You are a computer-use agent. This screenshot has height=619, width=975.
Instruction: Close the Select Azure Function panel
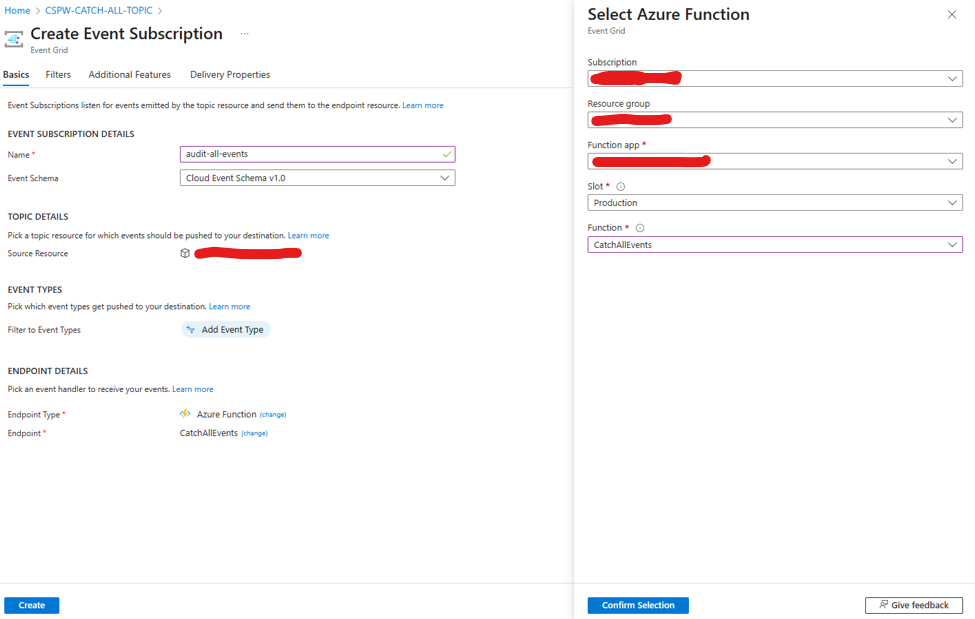[951, 15]
